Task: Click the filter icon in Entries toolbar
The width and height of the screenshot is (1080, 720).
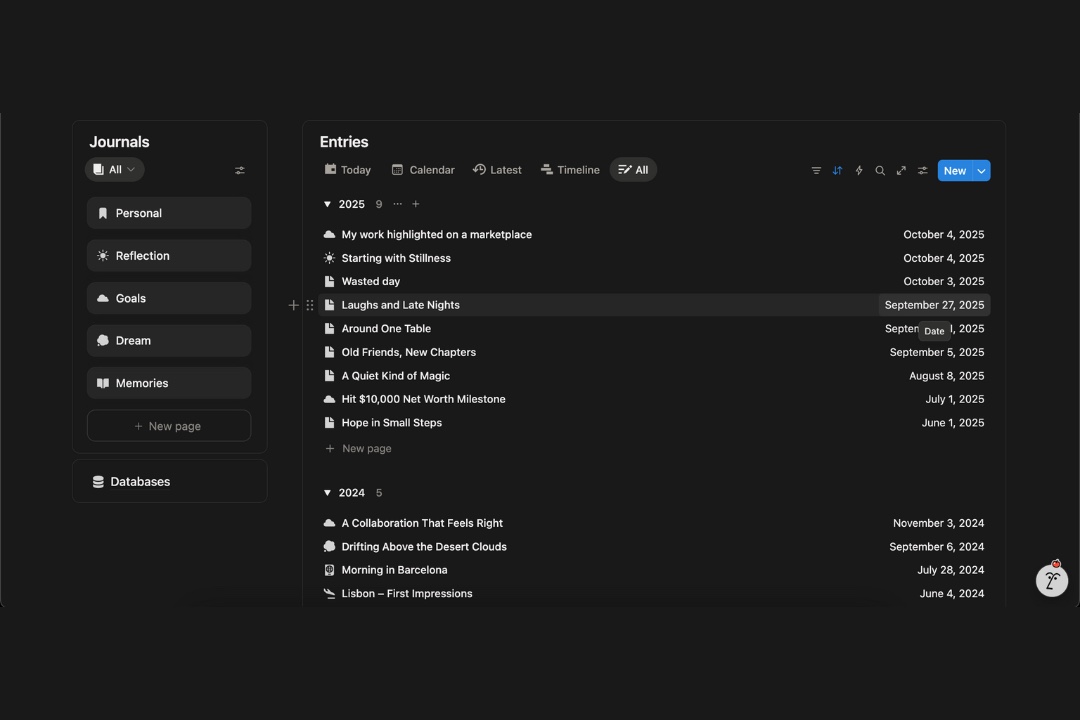Action: tap(816, 171)
